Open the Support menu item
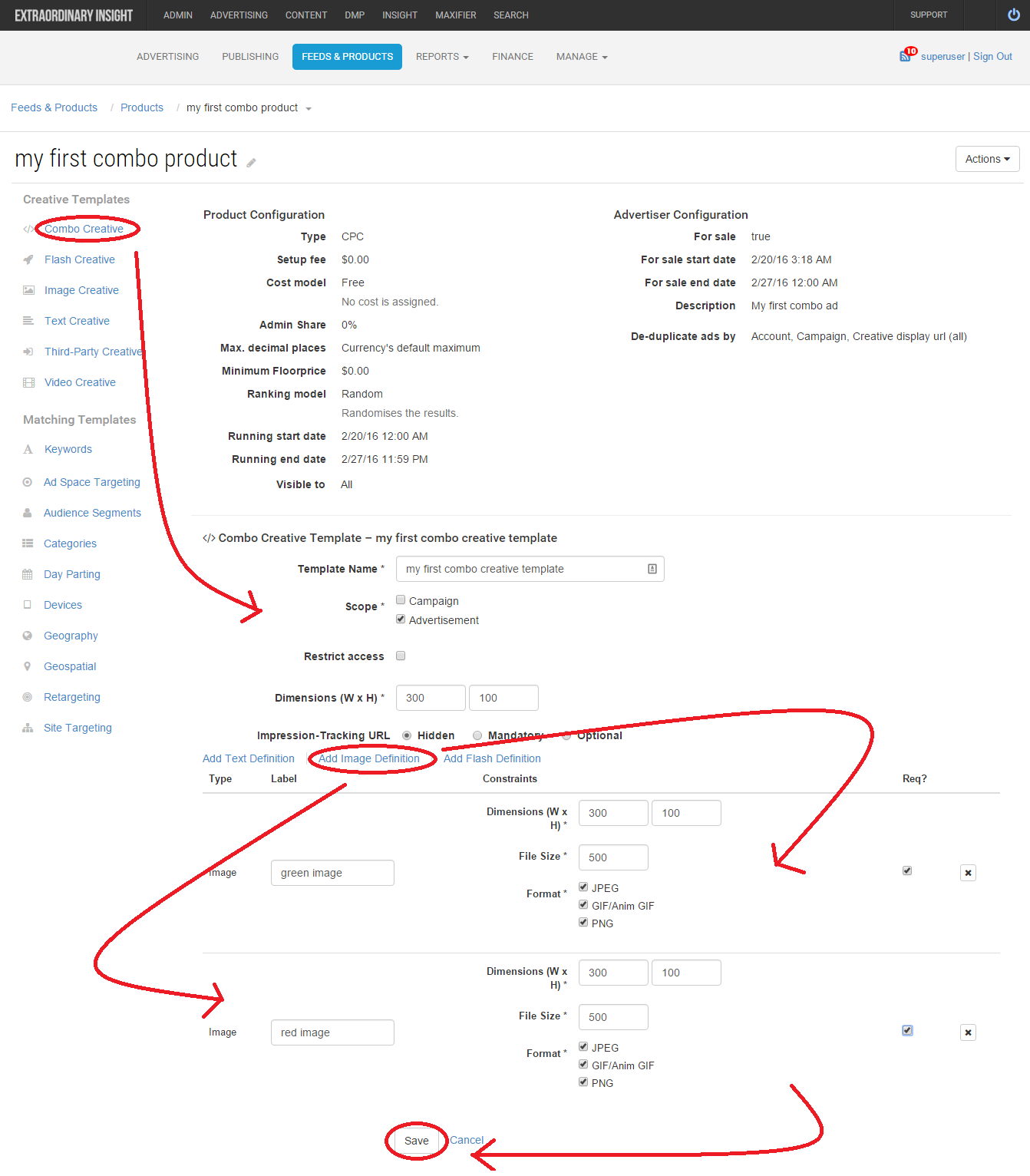The width and height of the screenshot is (1030, 1176). click(x=929, y=15)
